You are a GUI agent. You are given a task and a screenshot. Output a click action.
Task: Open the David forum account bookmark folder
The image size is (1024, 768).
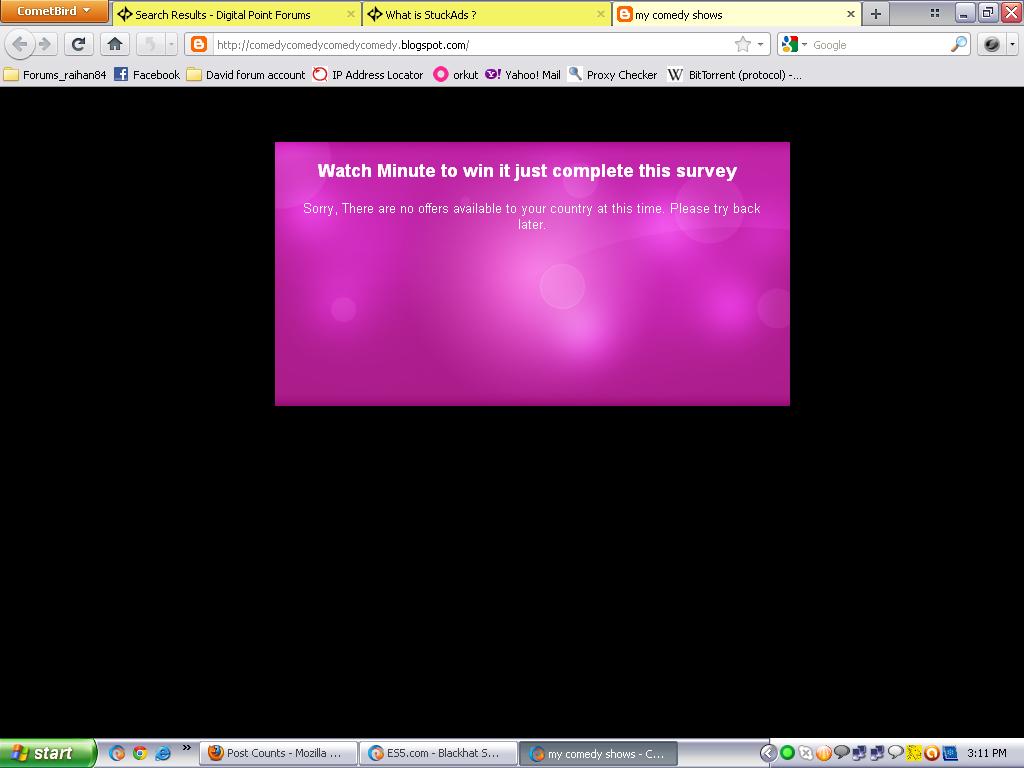point(246,74)
